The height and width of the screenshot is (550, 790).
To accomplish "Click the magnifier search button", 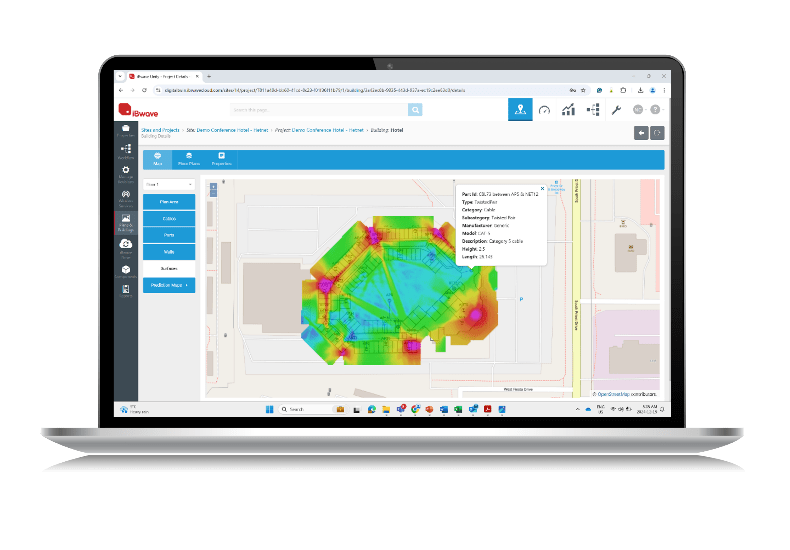I will coord(415,110).
